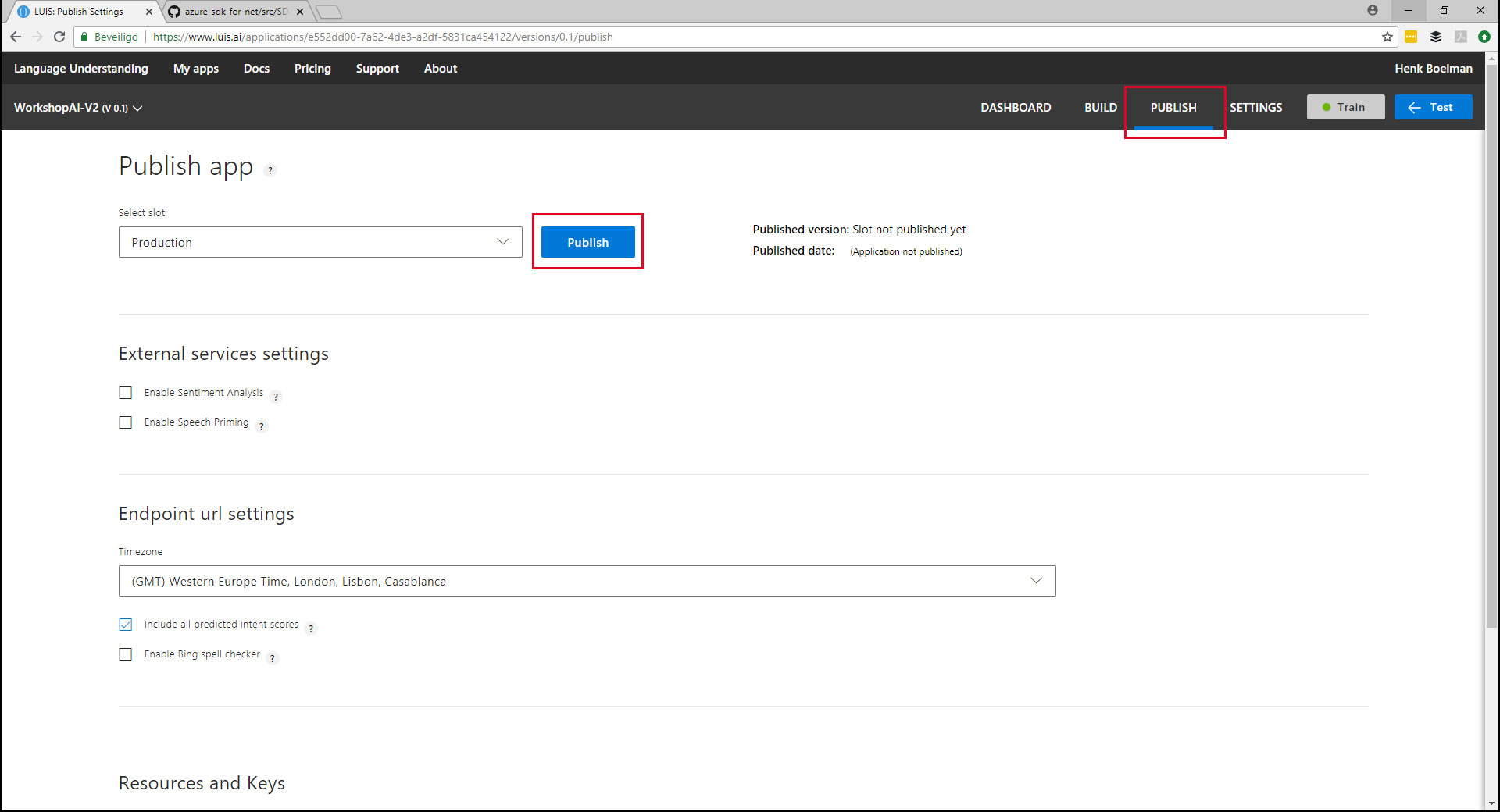The image size is (1500, 812).
Task: Open Pricing in the top menu
Action: (x=312, y=69)
